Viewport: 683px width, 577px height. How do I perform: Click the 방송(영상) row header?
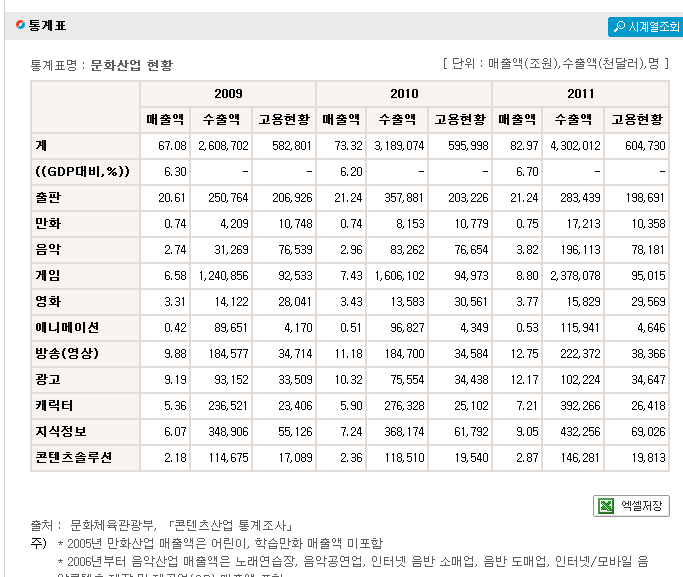coord(67,353)
